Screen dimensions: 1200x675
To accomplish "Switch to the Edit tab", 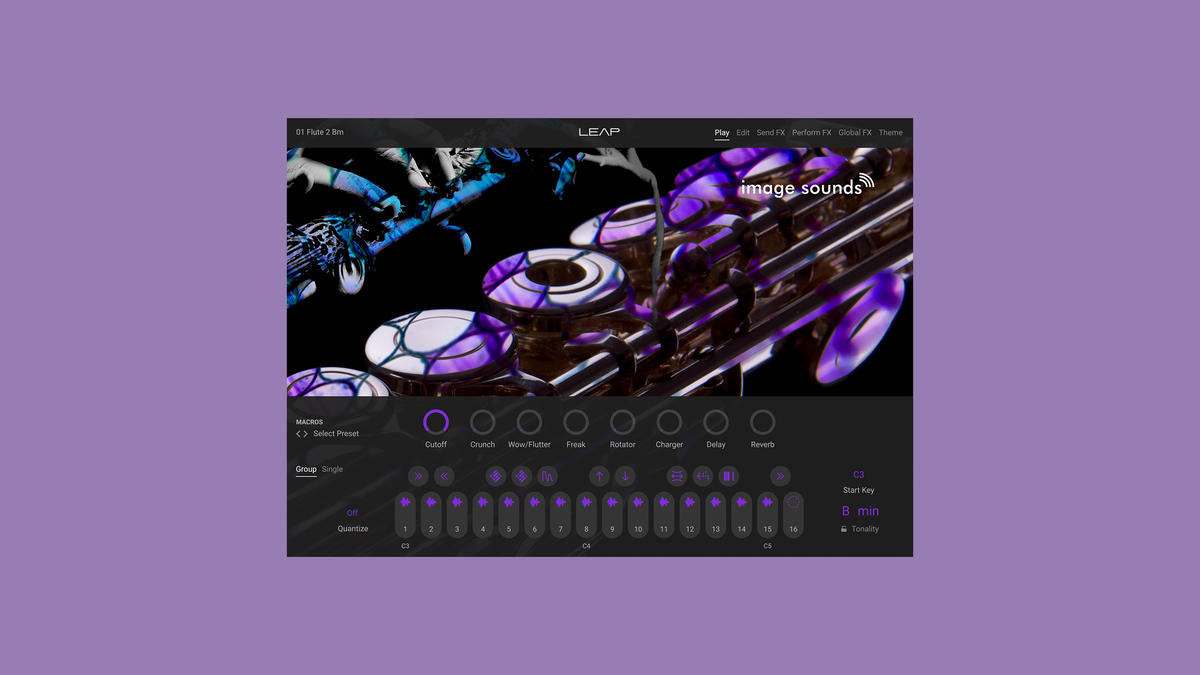I will [743, 132].
